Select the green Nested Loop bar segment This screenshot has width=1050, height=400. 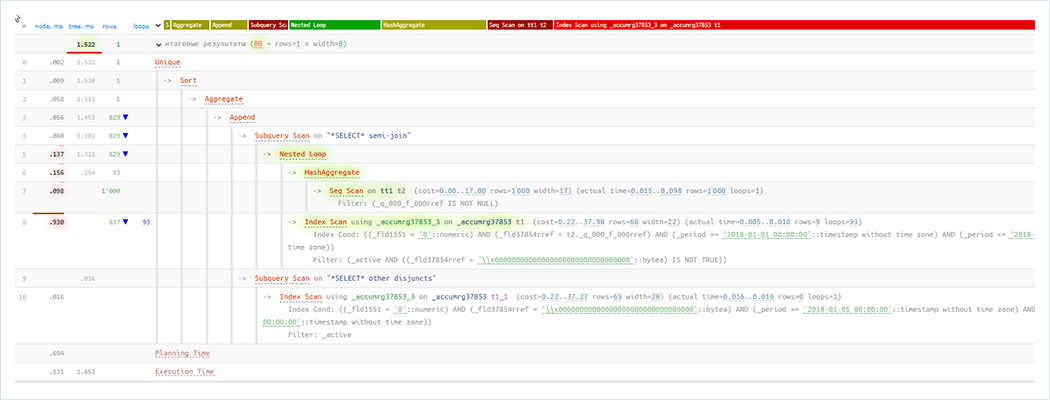point(333,23)
